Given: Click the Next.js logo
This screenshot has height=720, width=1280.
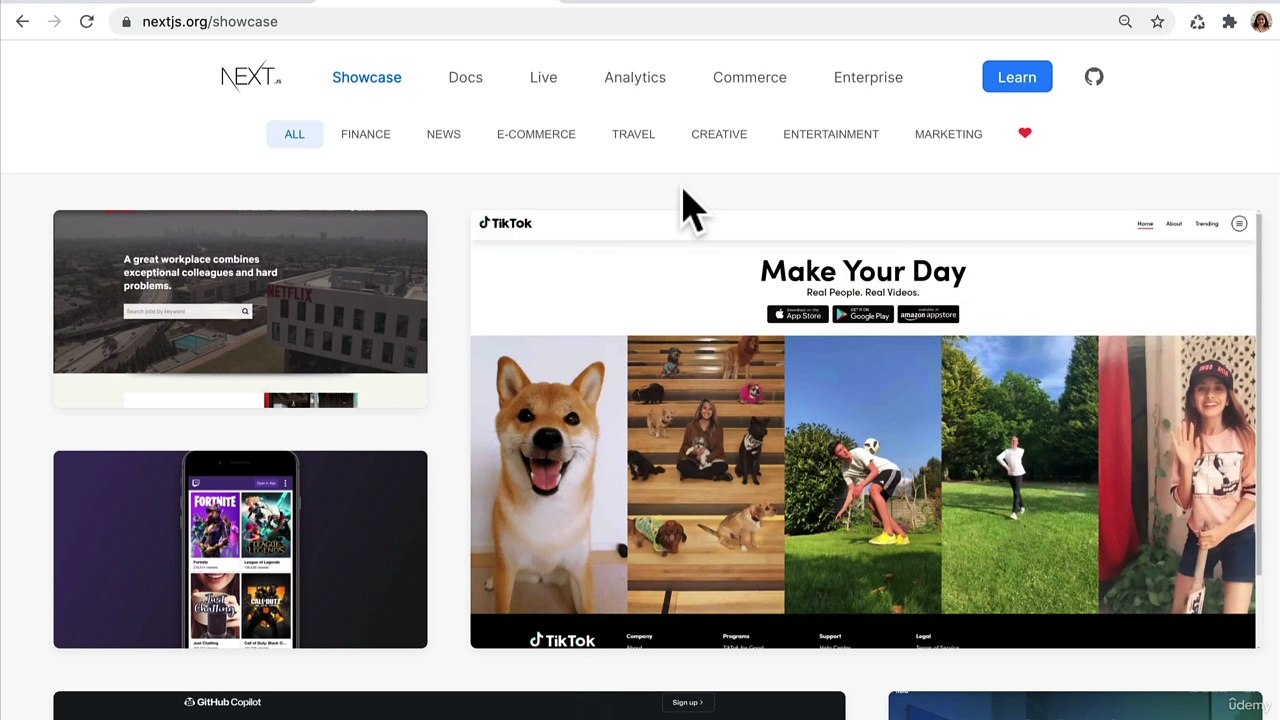Looking at the screenshot, I should point(251,77).
